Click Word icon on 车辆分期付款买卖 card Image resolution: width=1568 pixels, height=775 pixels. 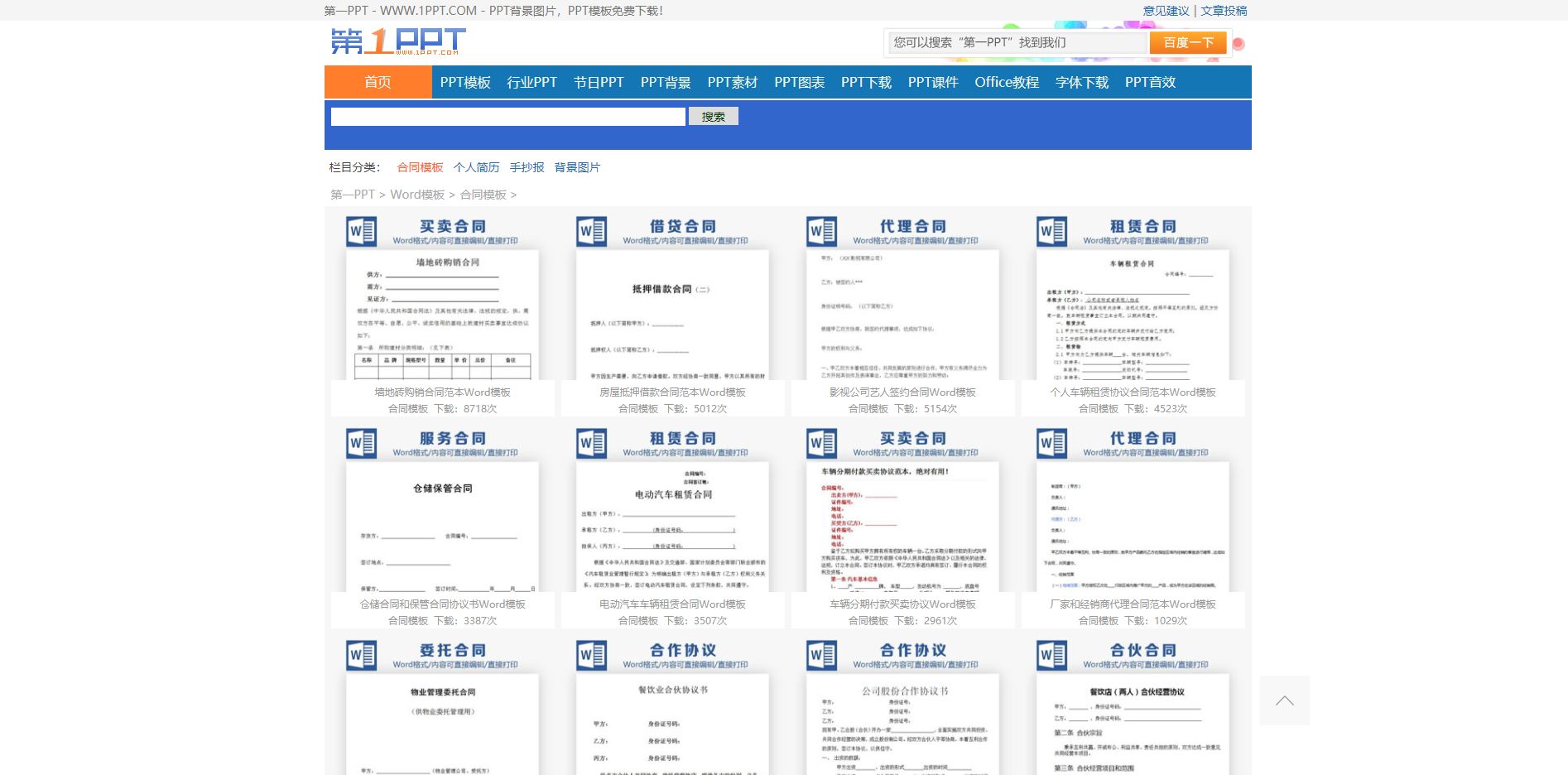(x=821, y=443)
